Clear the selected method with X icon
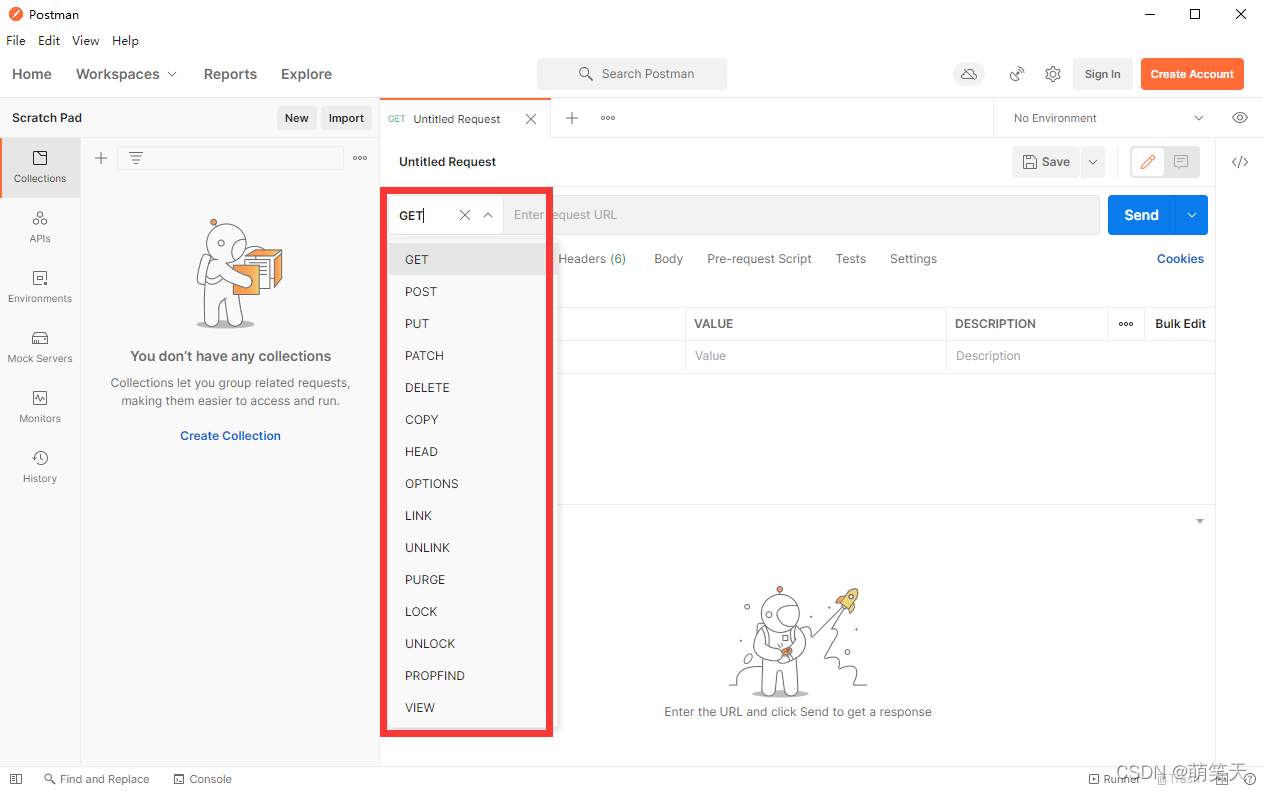This screenshot has height=791, width=1263. click(x=465, y=215)
